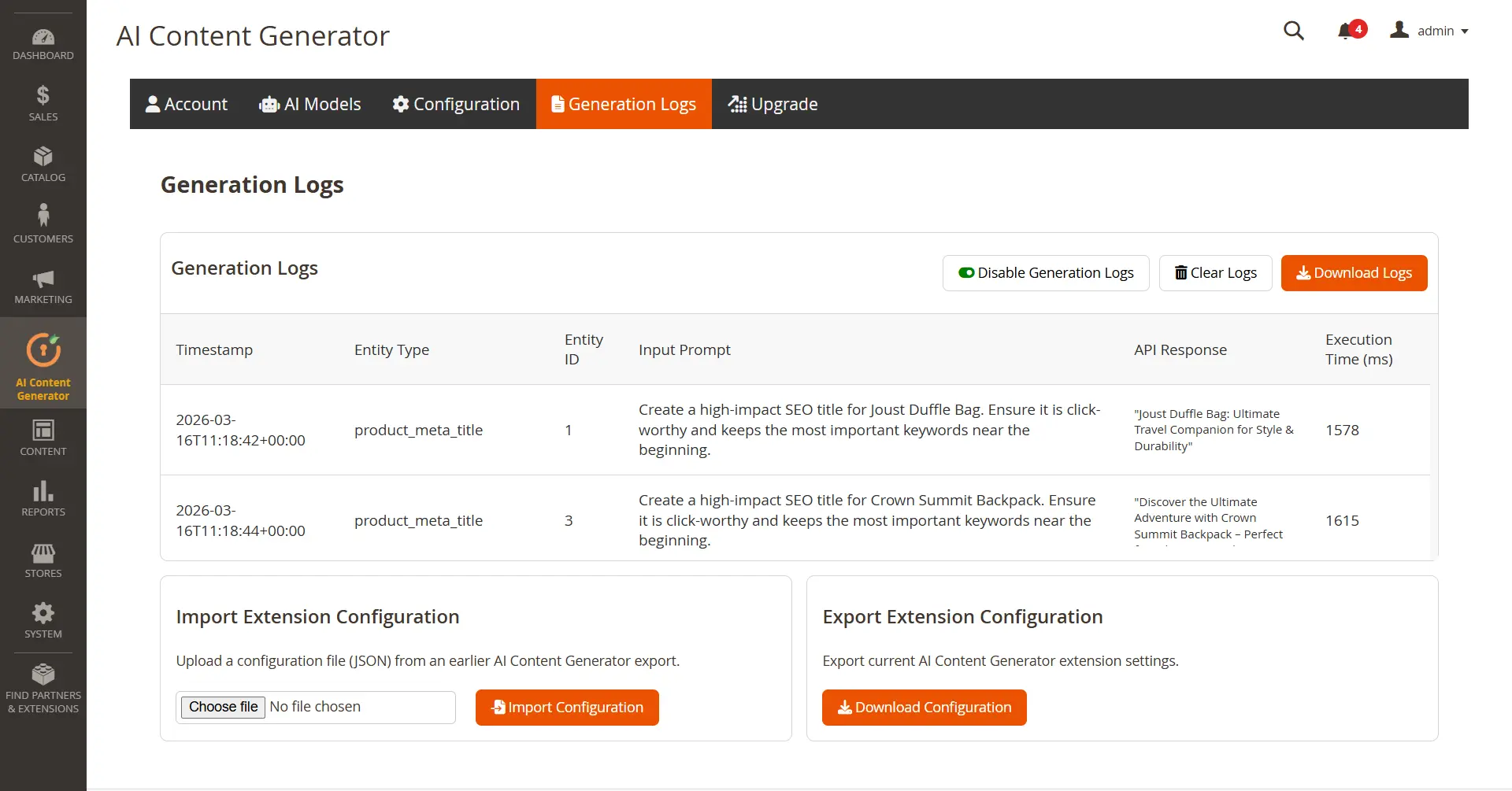Open notifications via the bell icon
The image size is (1512, 791).
[1347, 30]
